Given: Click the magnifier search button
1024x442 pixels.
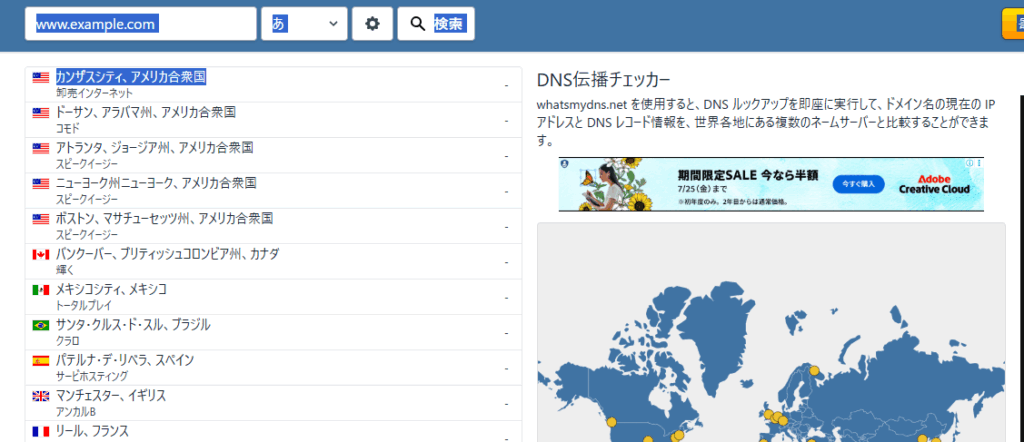Looking at the screenshot, I should (436, 24).
